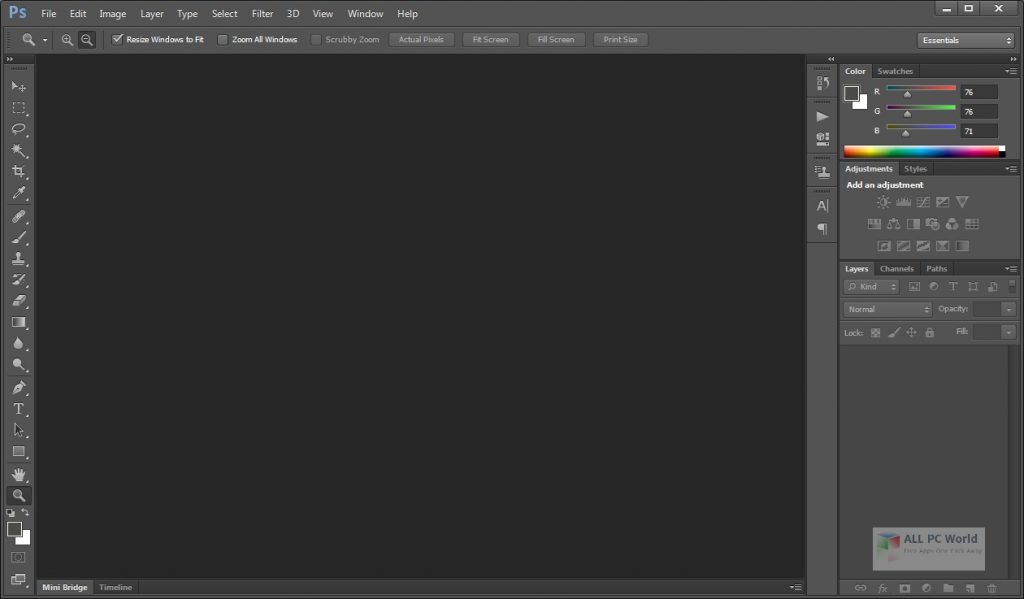Image resolution: width=1024 pixels, height=599 pixels.
Task: Select the Pen tool
Action: (18, 387)
